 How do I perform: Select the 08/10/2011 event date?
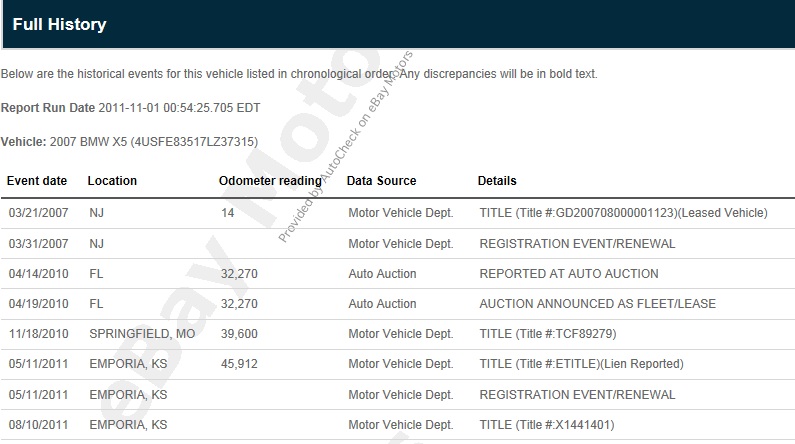37,425
